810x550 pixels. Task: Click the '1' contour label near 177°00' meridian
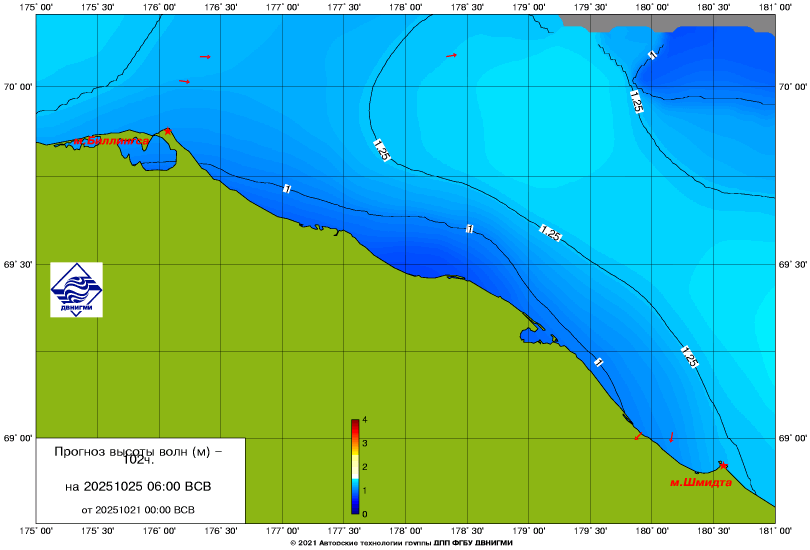(287, 189)
